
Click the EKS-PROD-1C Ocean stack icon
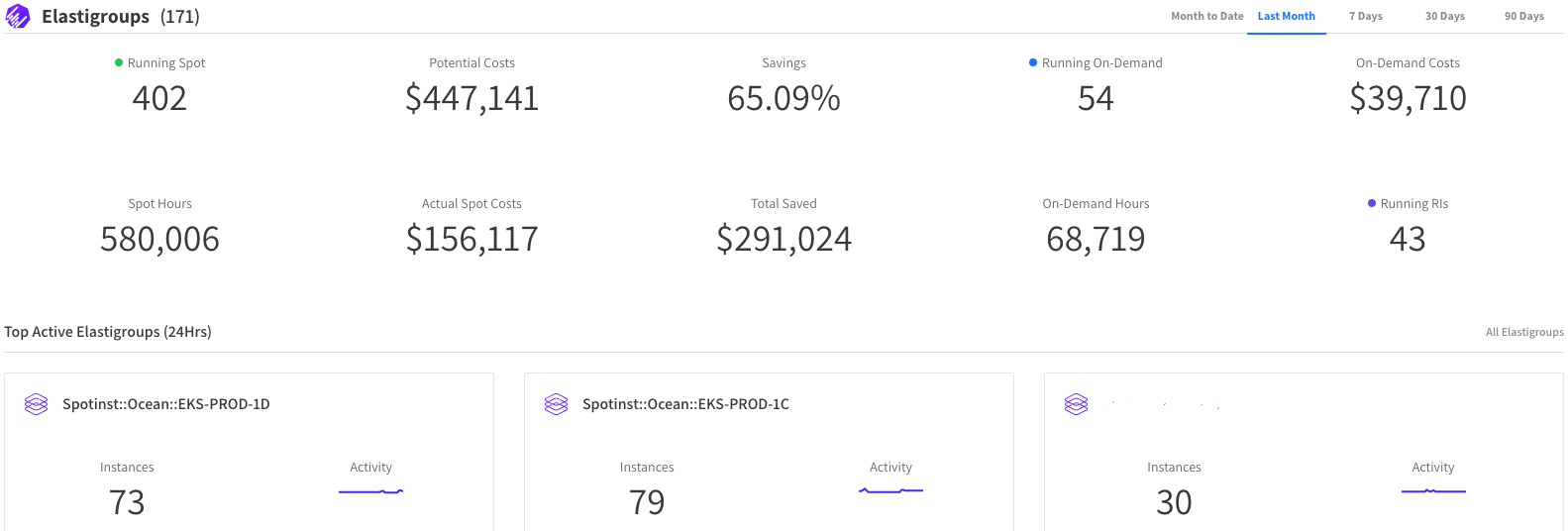(x=557, y=404)
